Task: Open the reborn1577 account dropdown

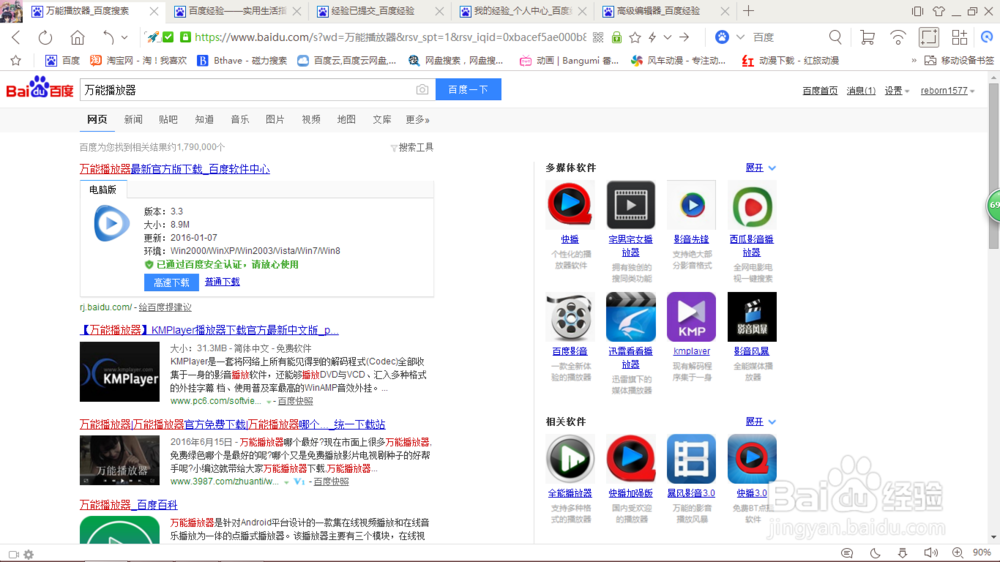Action: point(948,91)
